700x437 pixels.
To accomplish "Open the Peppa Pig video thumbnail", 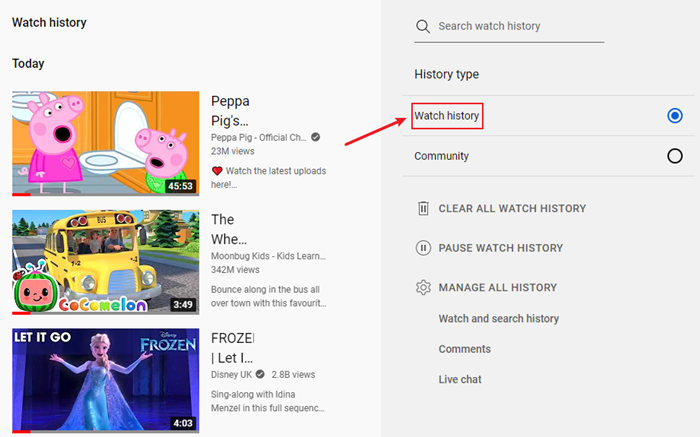I will 105,144.
